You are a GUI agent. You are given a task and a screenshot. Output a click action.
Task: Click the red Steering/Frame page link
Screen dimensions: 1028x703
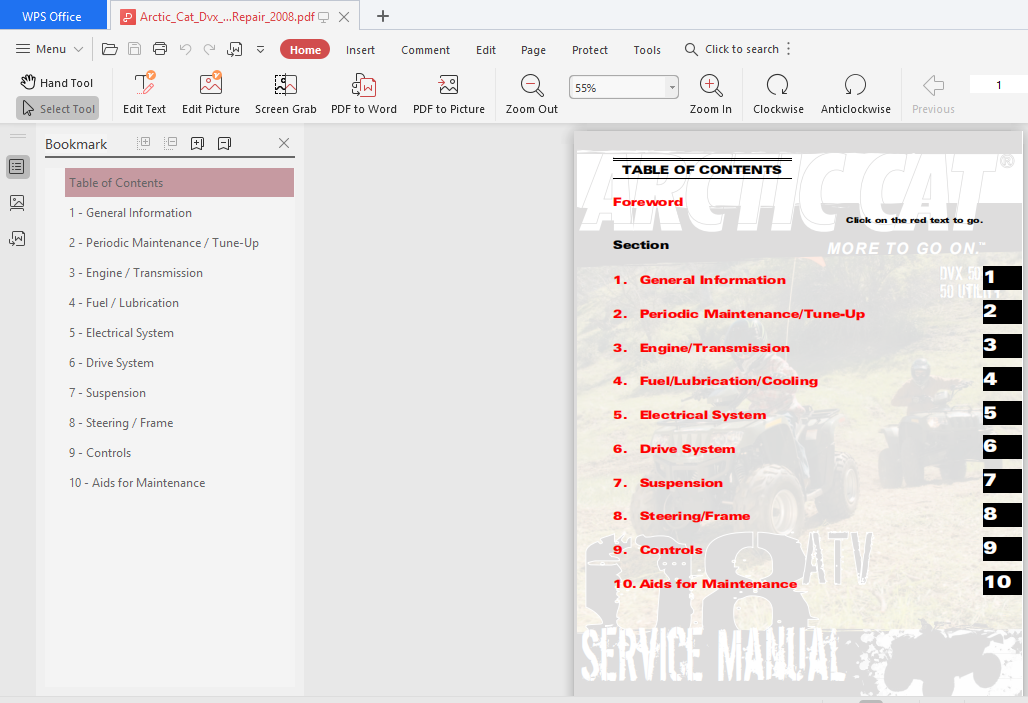[695, 516]
